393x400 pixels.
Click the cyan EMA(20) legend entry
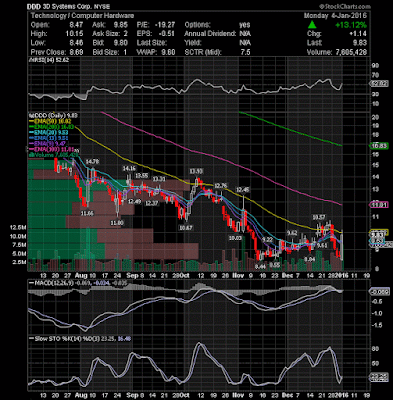[49, 133]
